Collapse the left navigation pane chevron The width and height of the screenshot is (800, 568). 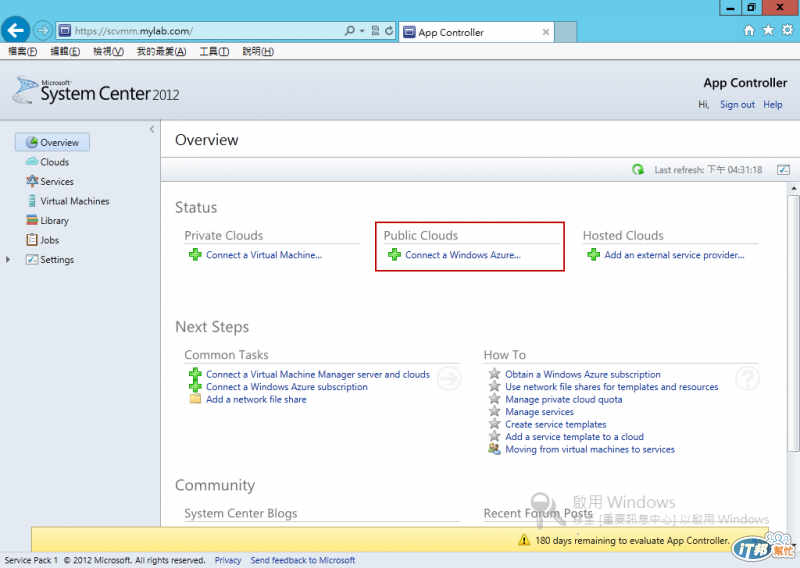(x=152, y=129)
